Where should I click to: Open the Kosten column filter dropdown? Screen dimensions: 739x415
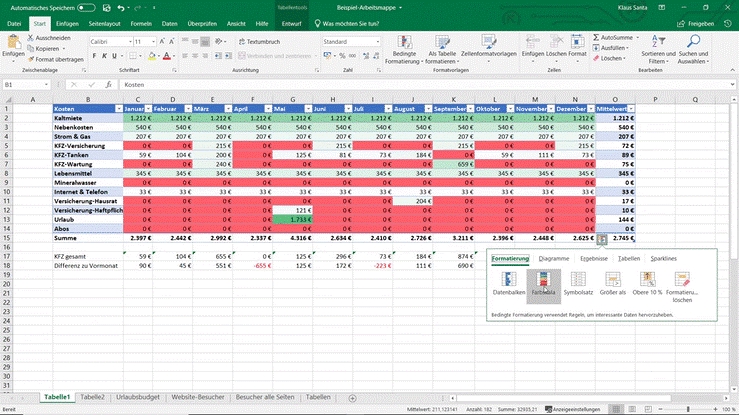point(119,109)
